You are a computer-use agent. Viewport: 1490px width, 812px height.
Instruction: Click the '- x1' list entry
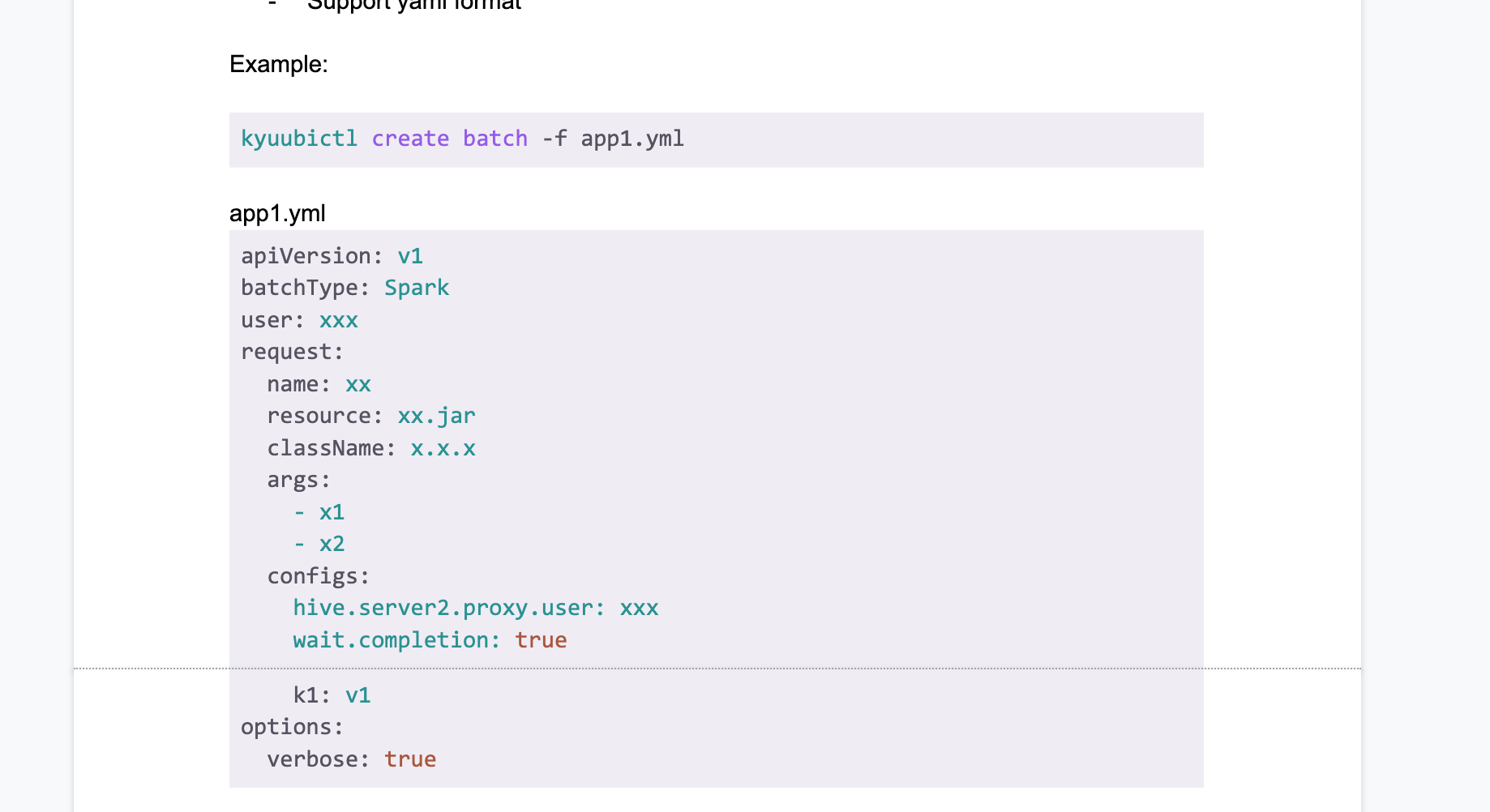319,512
